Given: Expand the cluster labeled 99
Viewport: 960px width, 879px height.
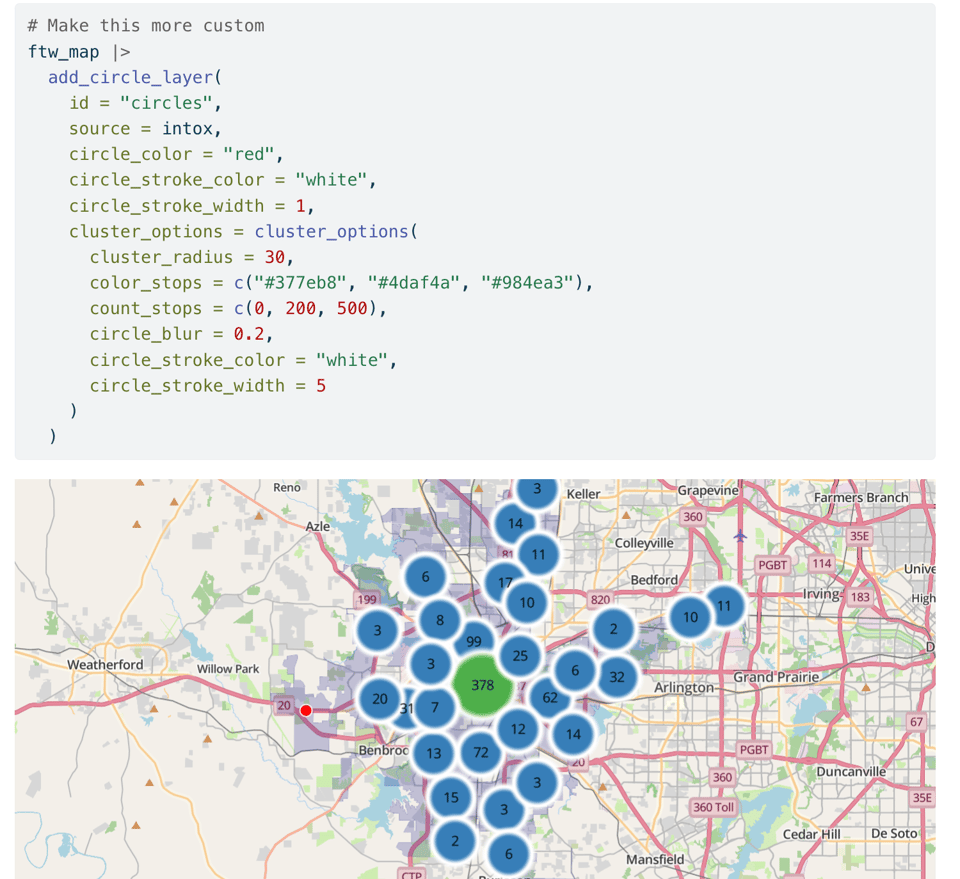Looking at the screenshot, I should tap(474, 641).
